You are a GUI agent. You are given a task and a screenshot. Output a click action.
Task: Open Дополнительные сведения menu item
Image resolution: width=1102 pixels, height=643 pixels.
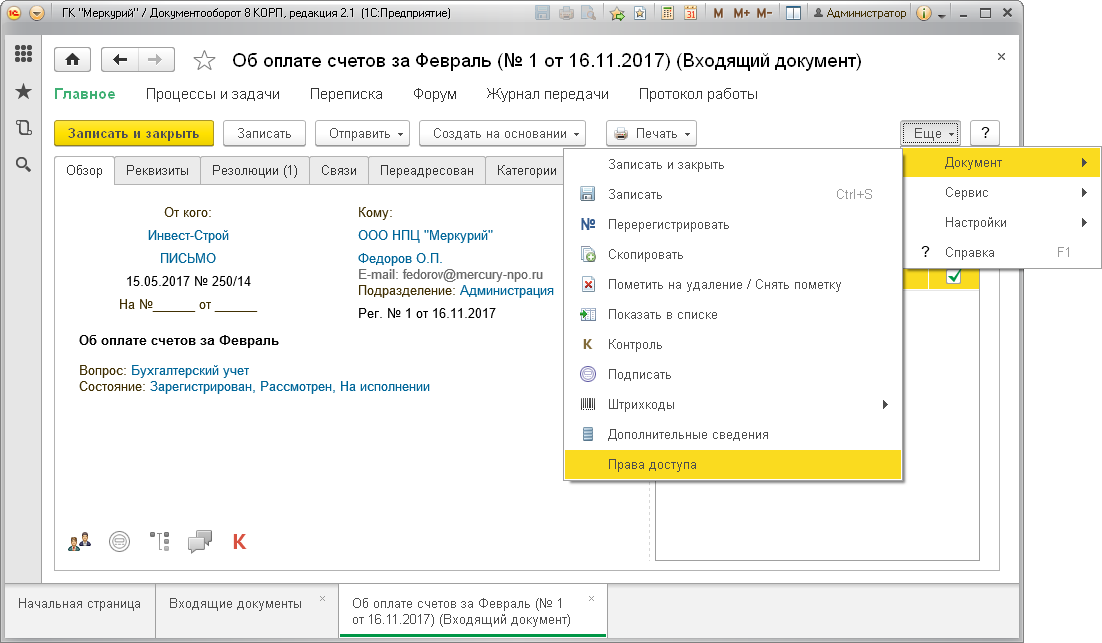coord(732,434)
